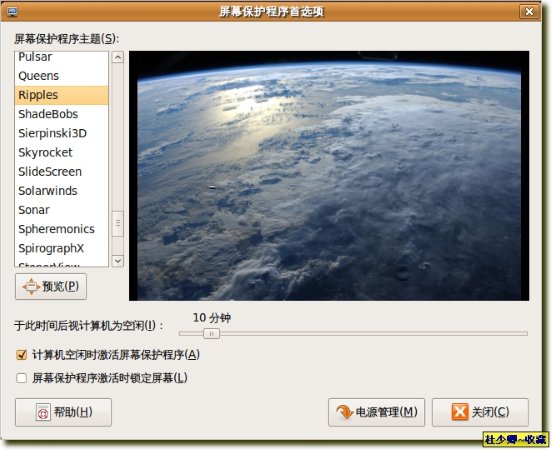Enable locking the screen when screensaver activates
This screenshot has height=450, width=552.
21,378
